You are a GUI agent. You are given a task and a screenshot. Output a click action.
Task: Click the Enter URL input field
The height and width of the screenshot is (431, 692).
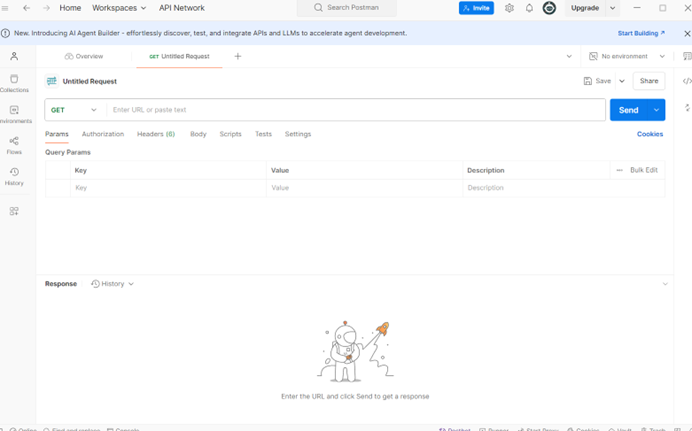[356, 110]
